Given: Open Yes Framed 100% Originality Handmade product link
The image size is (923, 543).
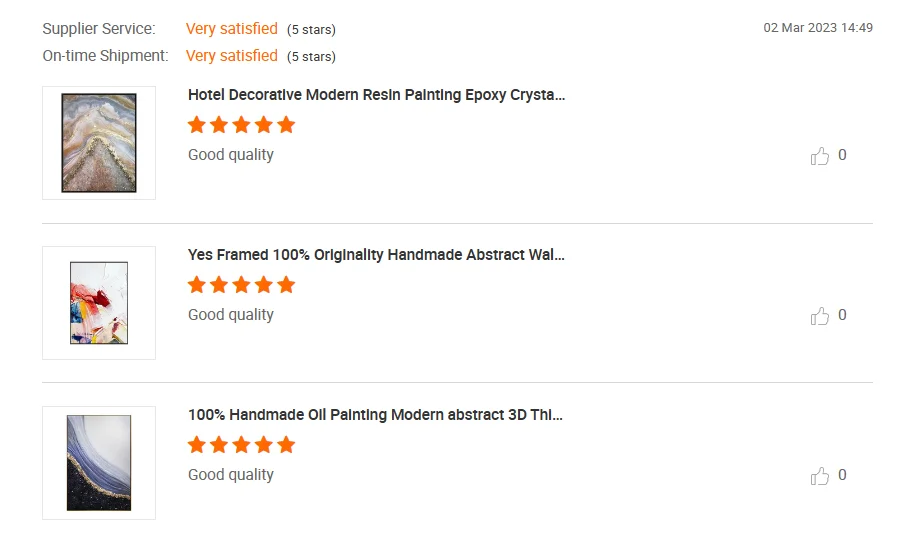Looking at the screenshot, I should pos(376,255).
